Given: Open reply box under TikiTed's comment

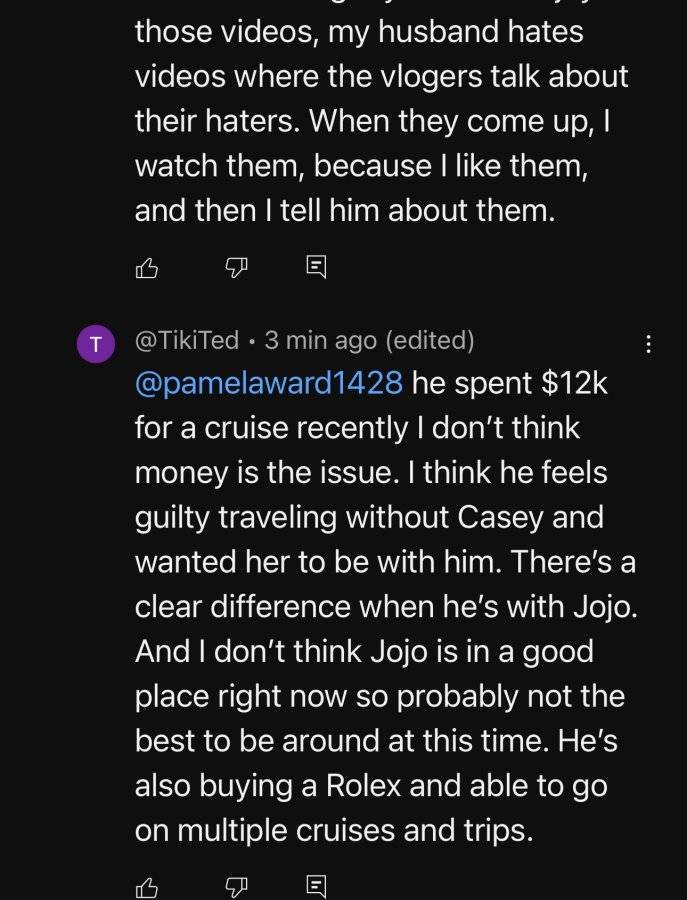Looking at the screenshot, I should click(x=316, y=887).
